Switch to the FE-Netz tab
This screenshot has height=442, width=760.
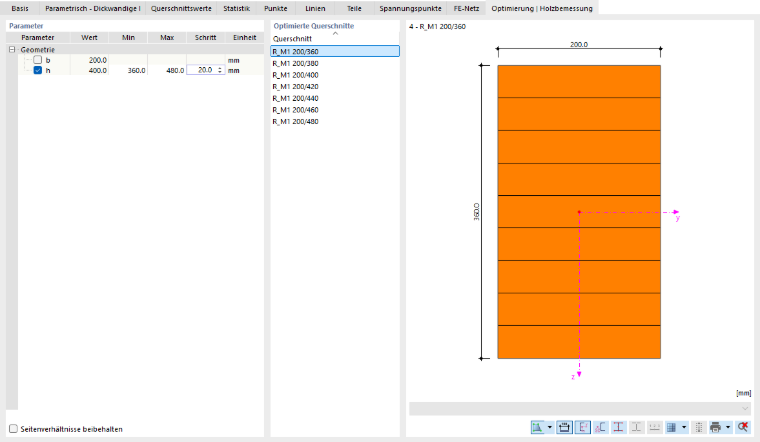[466, 8]
